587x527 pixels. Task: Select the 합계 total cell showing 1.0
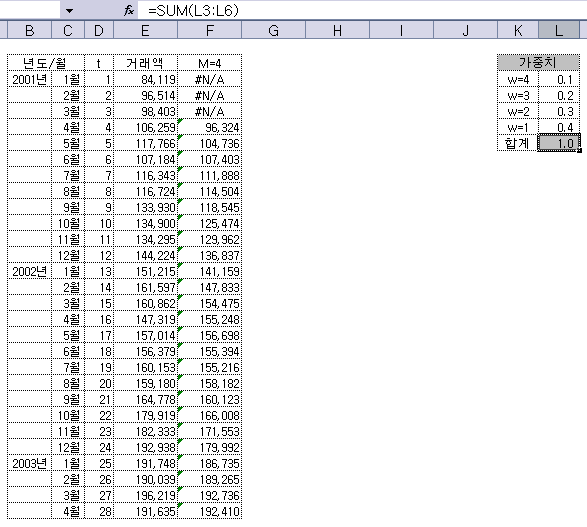559,143
